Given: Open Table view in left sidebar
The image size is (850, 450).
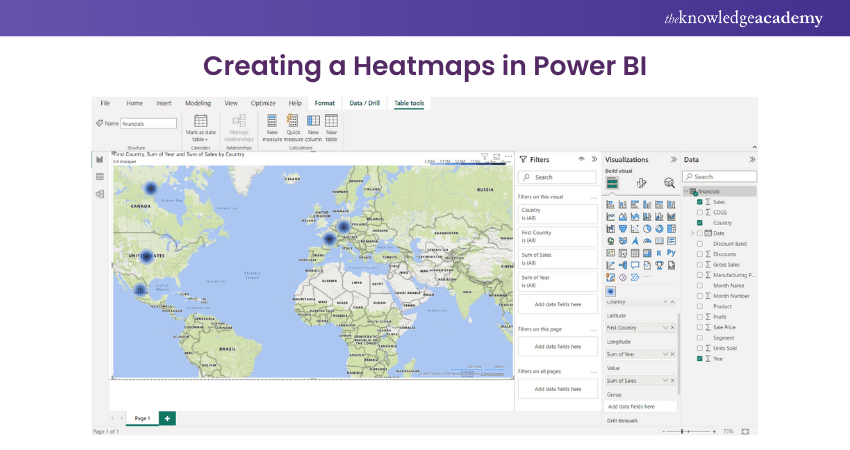Looking at the screenshot, I should tap(100, 177).
